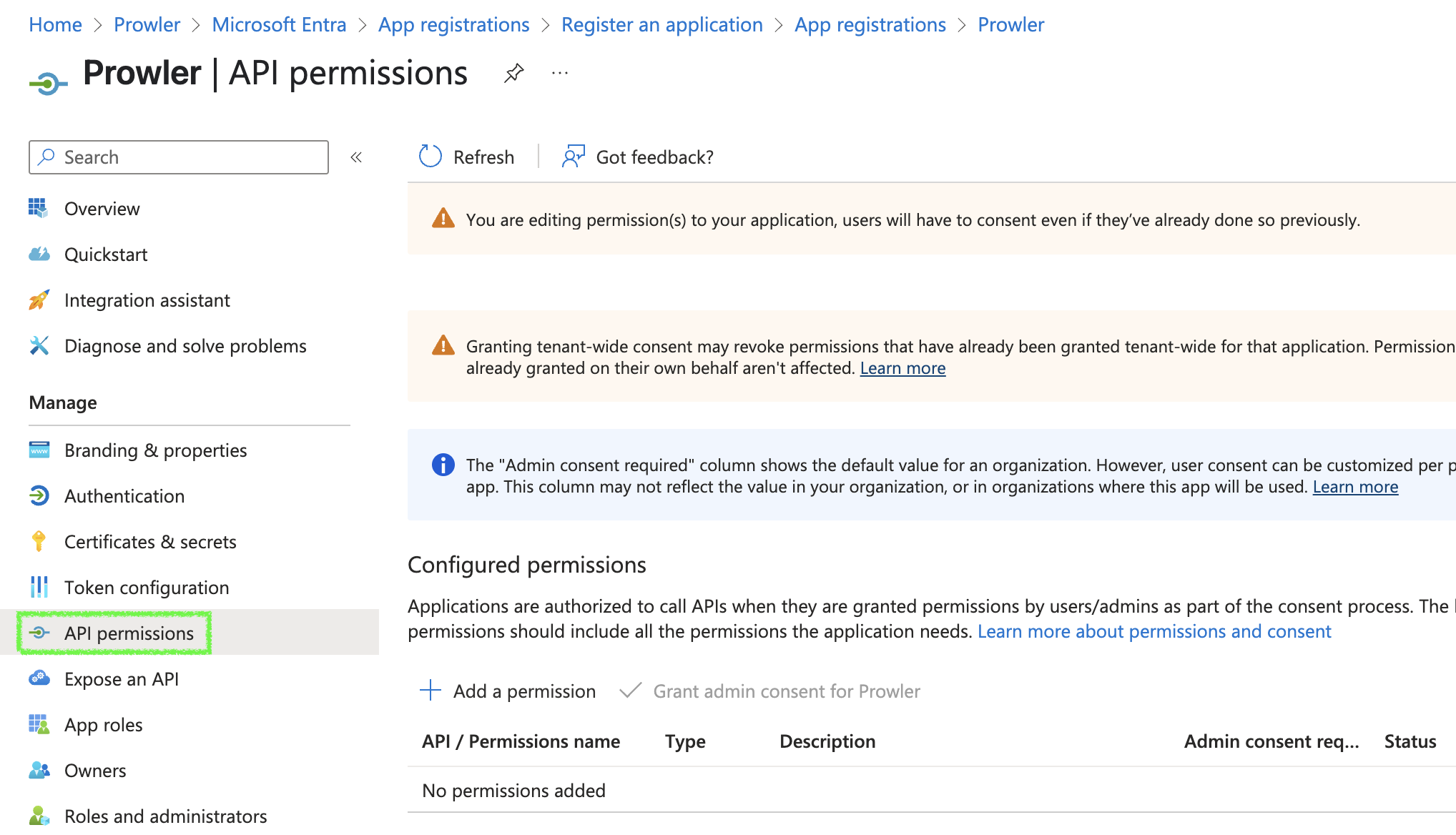Select the Authentication sidebar icon
The height and width of the screenshot is (835, 1456).
(x=40, y=496)
